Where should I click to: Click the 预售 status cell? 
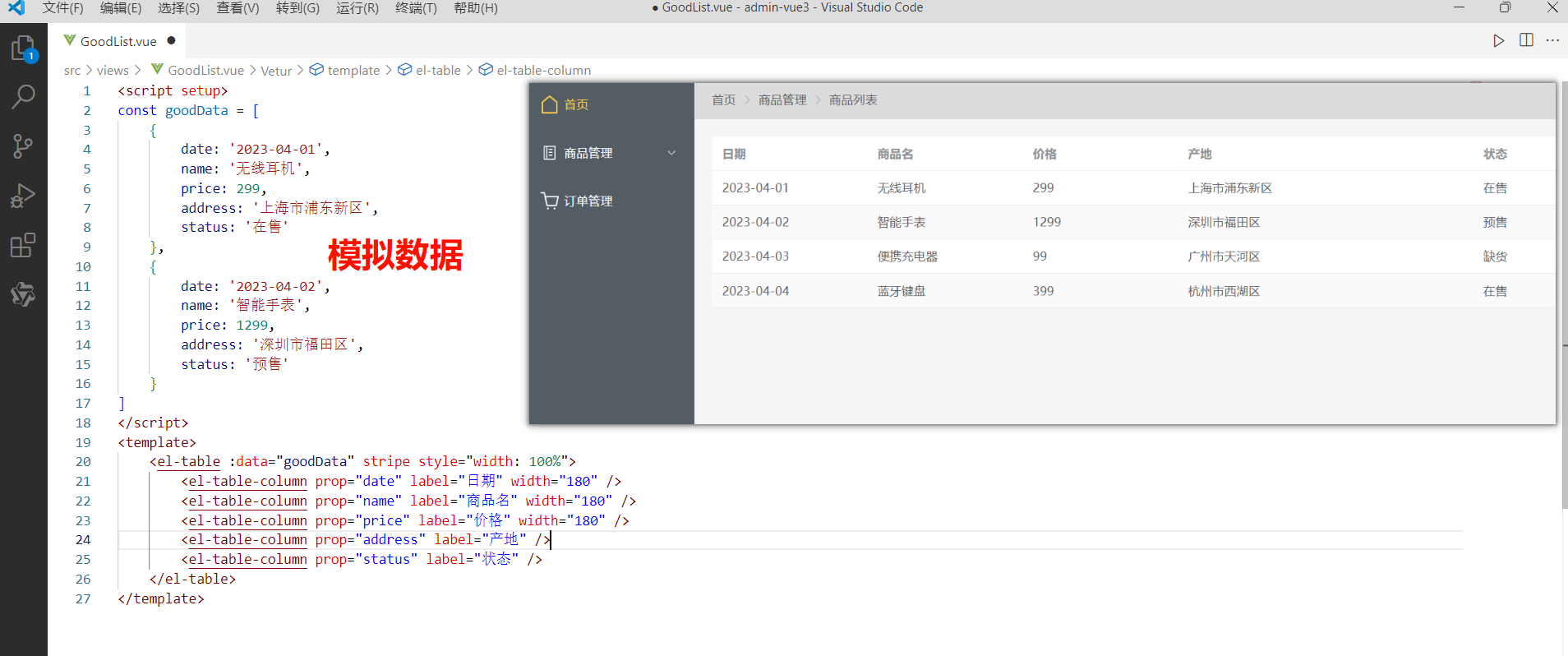point(1495,222)
